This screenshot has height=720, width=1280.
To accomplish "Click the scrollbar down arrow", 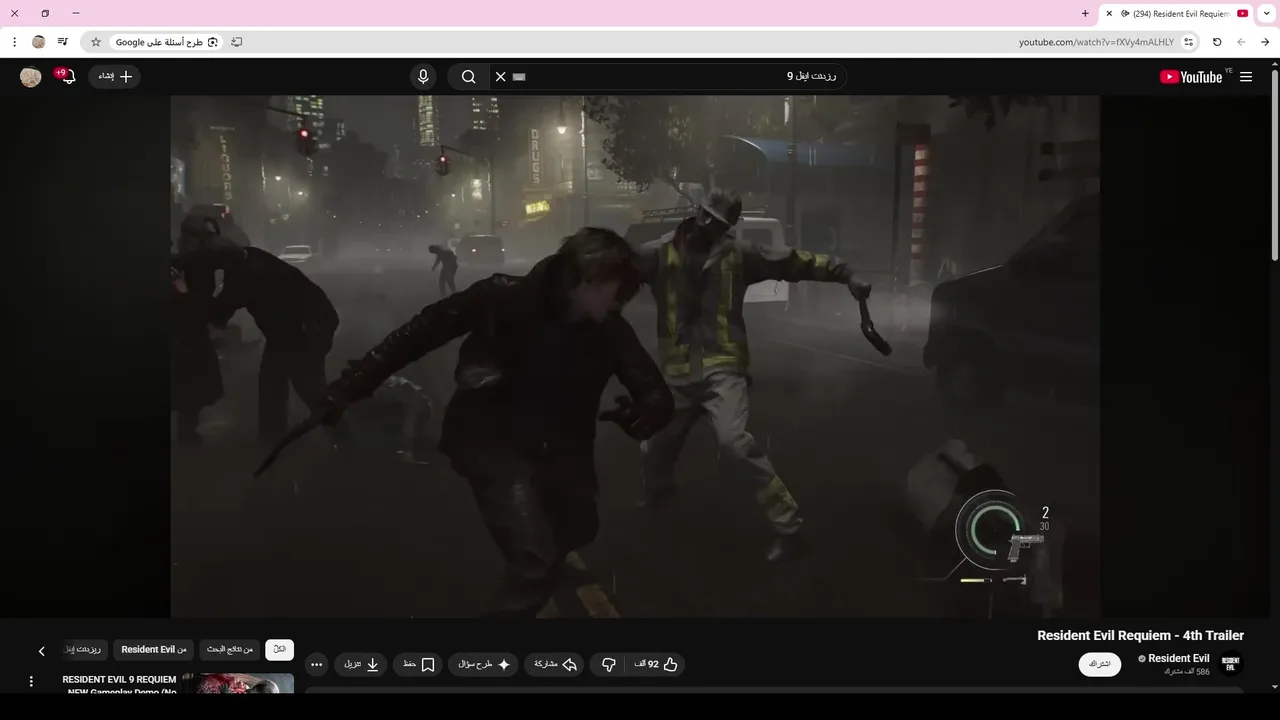I will [x=1274, y=687].
